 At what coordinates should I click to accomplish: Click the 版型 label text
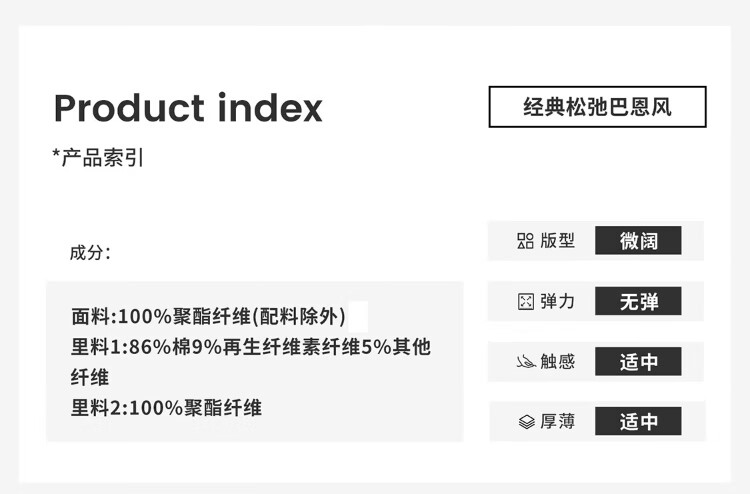[x=558, y=241]
